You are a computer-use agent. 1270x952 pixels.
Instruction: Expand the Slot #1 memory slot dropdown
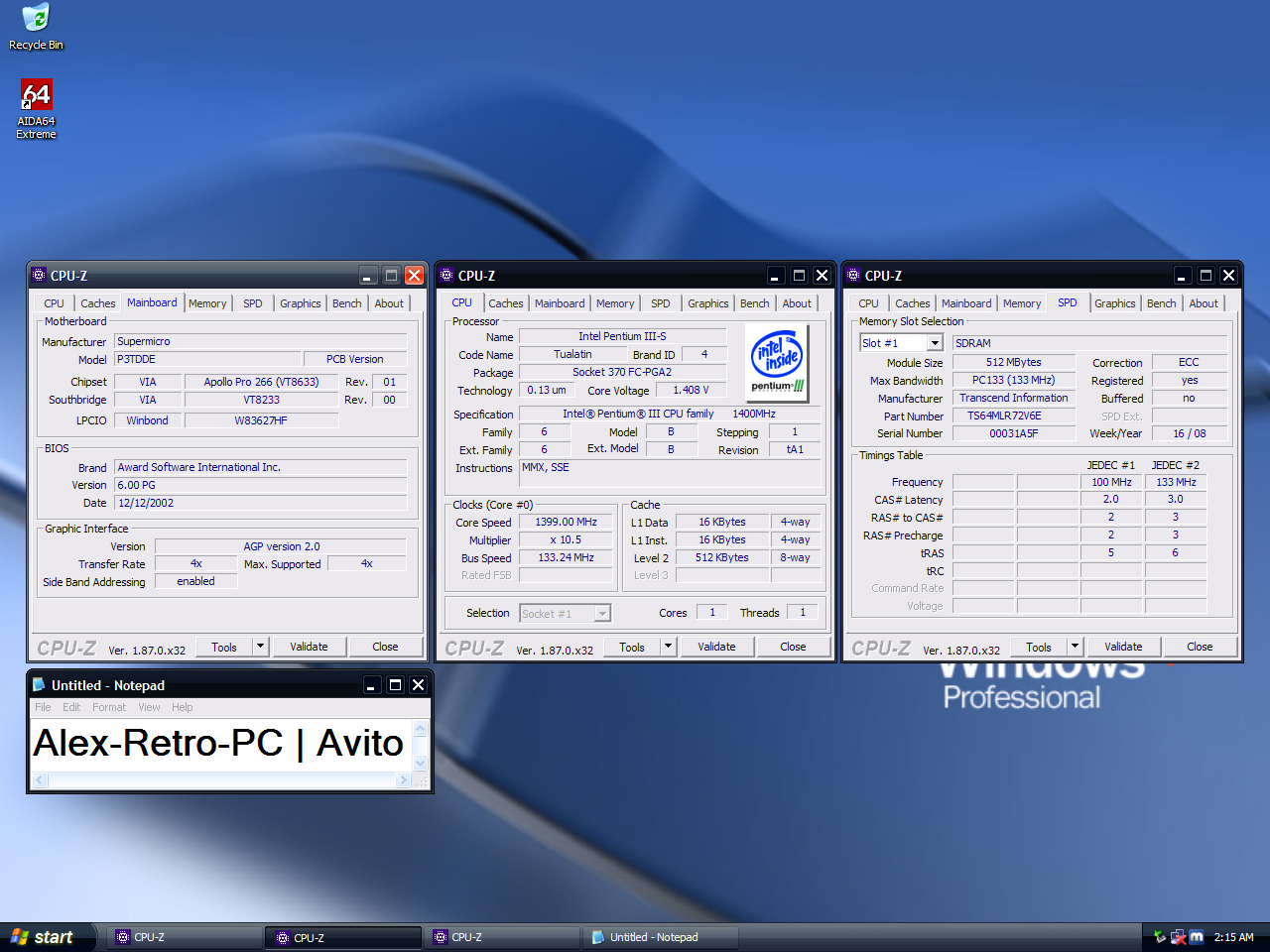coord(935,343)
